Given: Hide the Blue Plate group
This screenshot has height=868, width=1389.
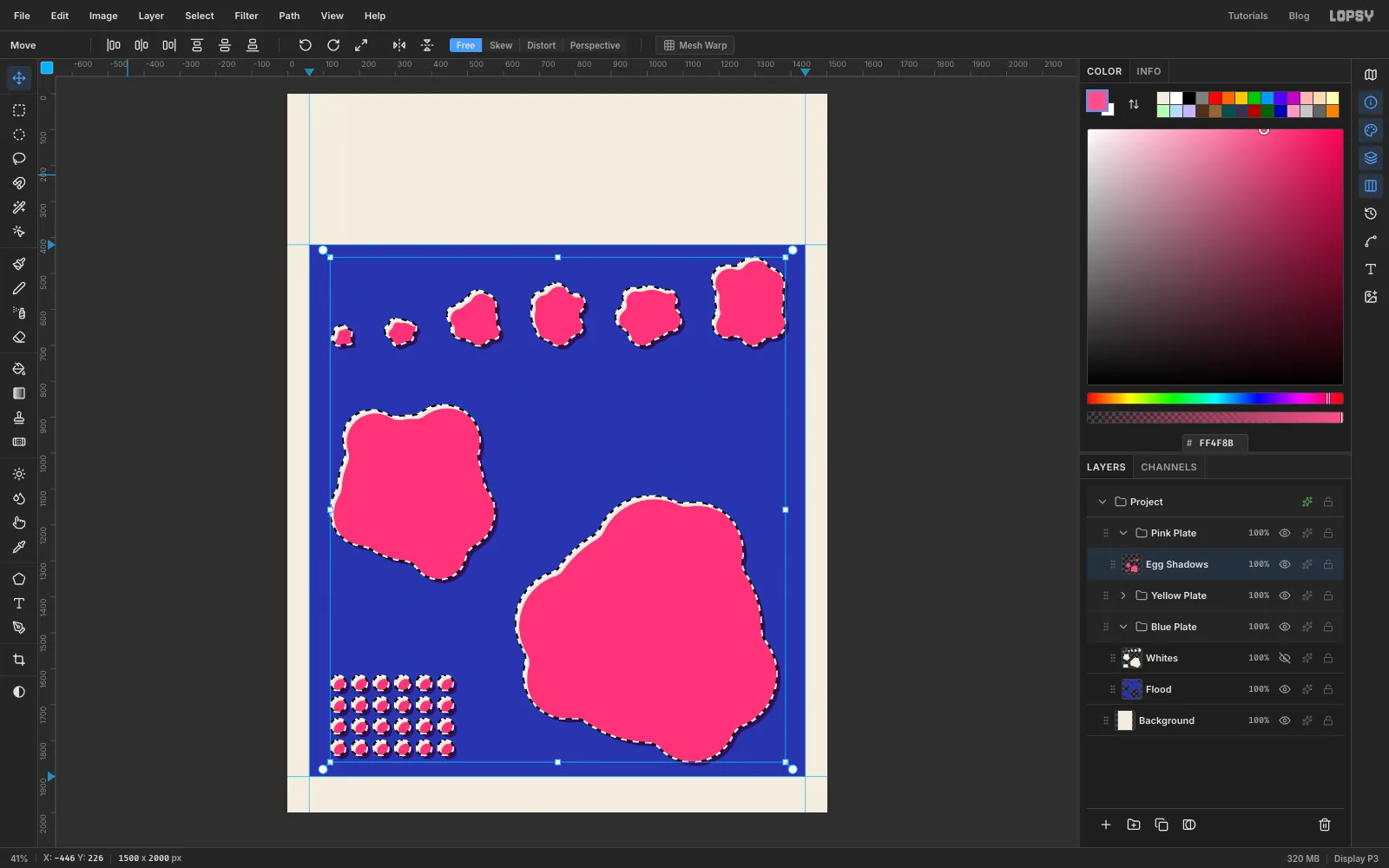Looking at the screenshot, I should click(1285, 627).
